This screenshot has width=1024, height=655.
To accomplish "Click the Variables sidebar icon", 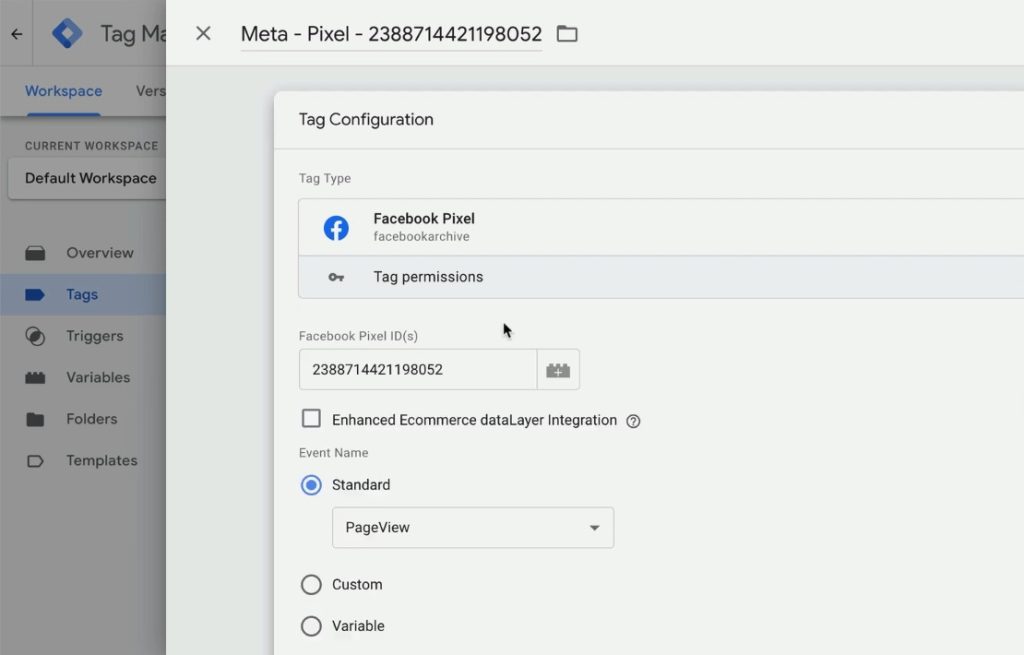I will 35,377.
